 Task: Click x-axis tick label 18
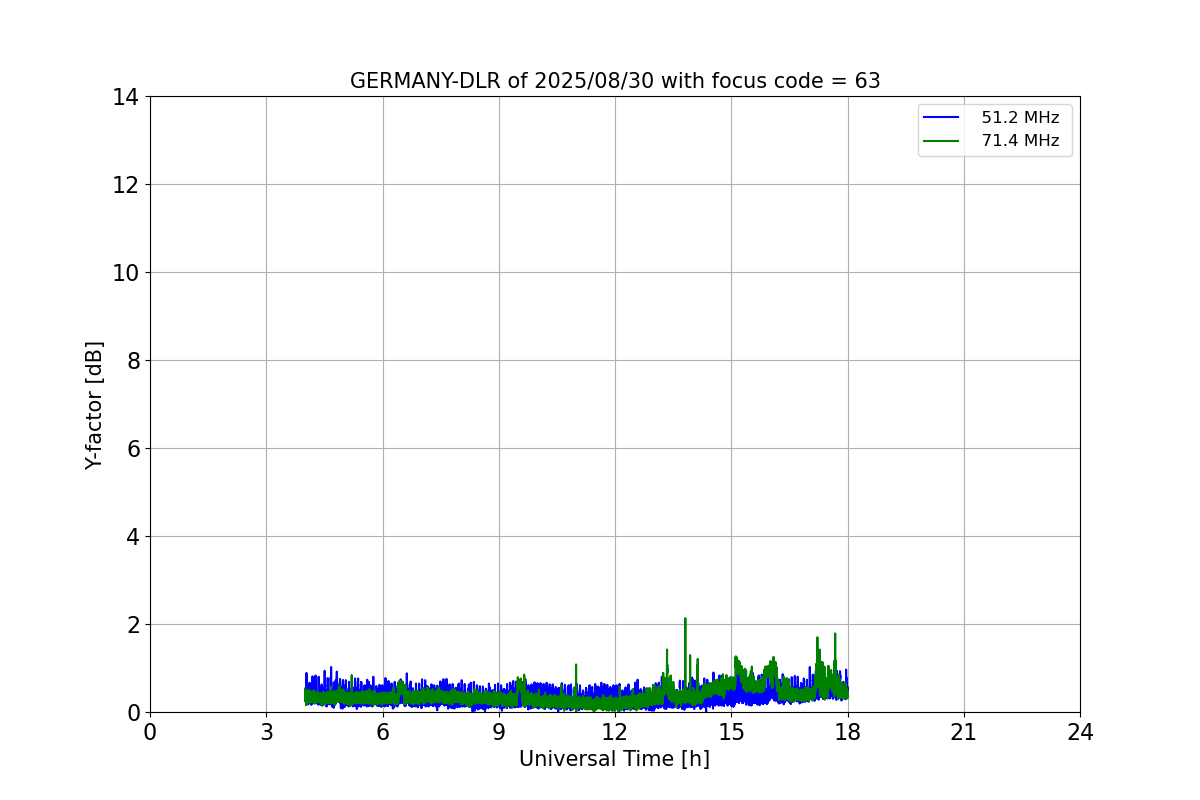[x=848, y=732]
